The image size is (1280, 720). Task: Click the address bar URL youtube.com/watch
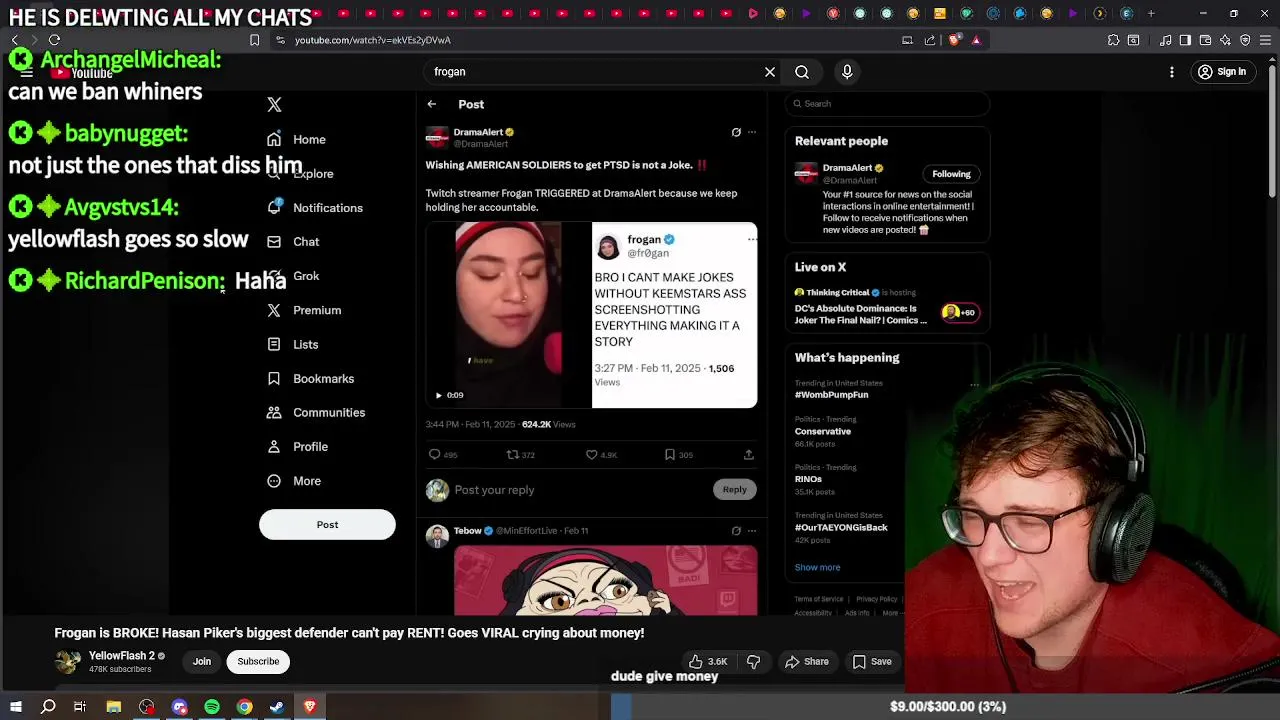pyautogui.click(x=373, y=40)
